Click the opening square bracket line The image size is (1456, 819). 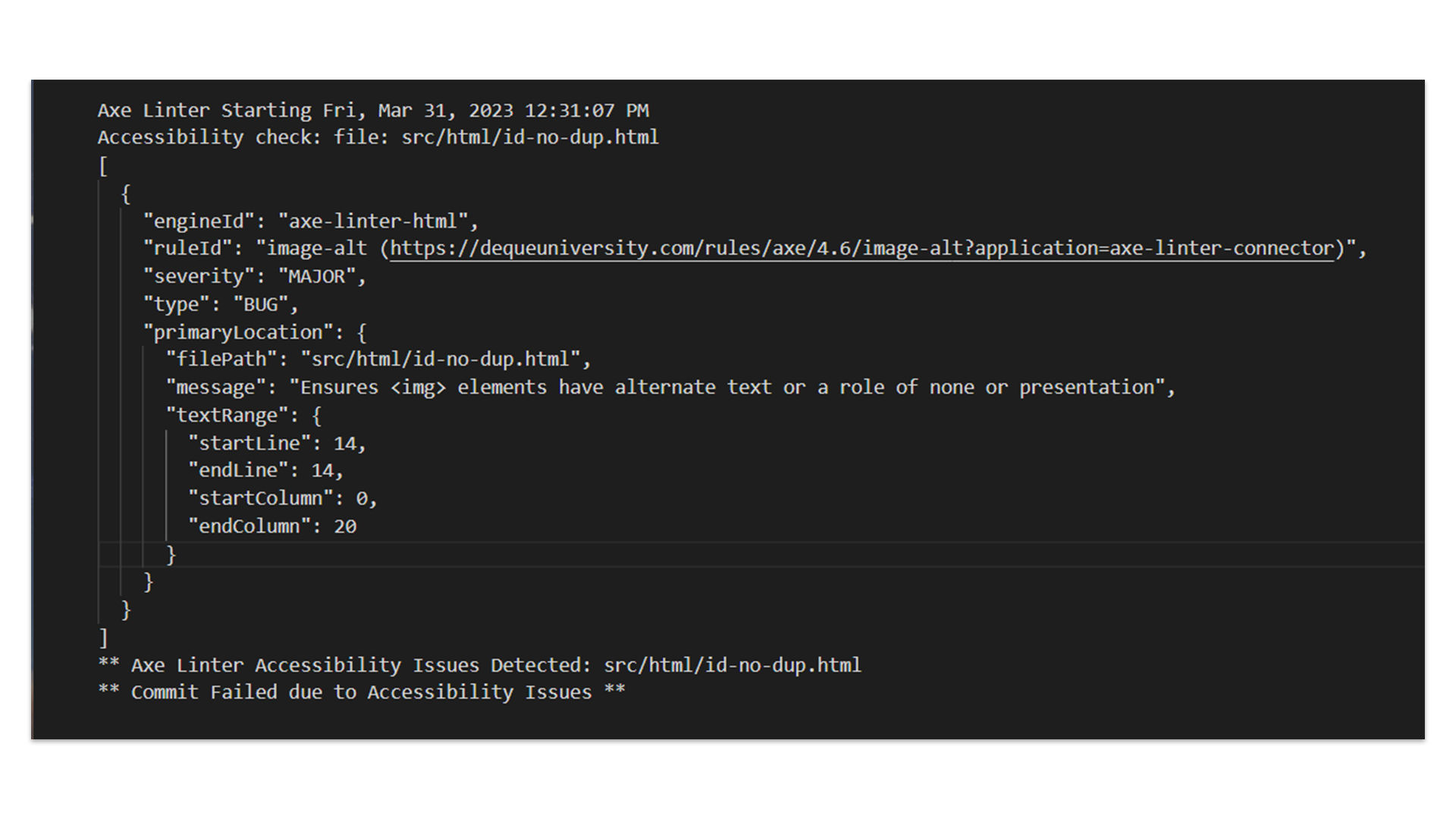(103, 166)
